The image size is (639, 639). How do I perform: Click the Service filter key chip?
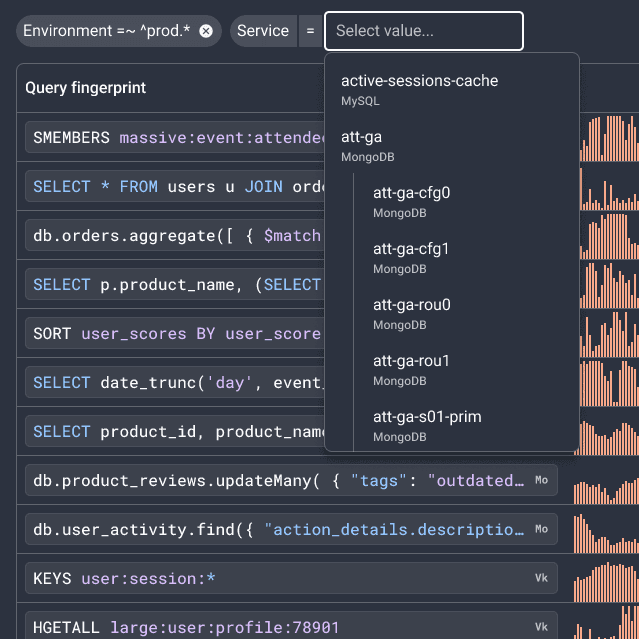point(264,31)
